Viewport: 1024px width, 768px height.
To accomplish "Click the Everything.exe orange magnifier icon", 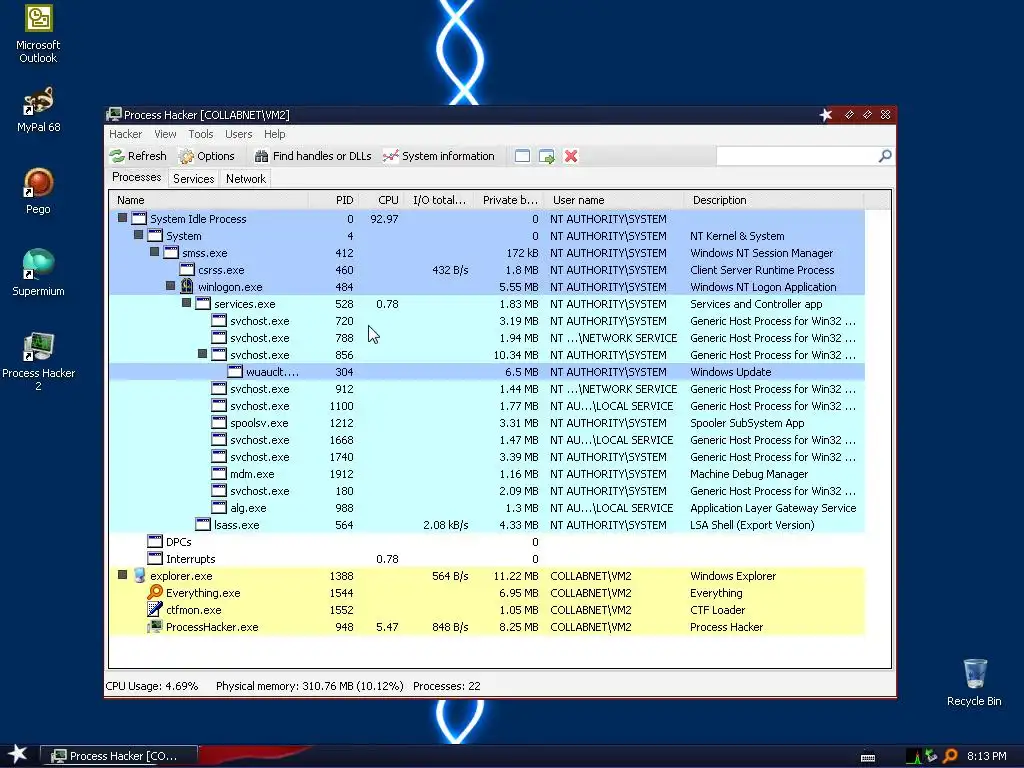I will 155,592.
